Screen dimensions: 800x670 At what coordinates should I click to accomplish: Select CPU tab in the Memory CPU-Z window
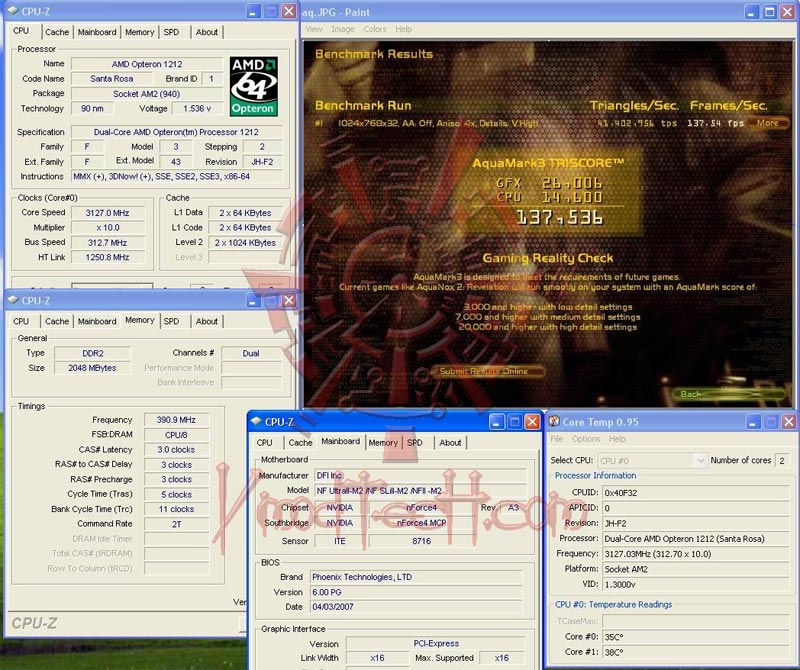21,321
